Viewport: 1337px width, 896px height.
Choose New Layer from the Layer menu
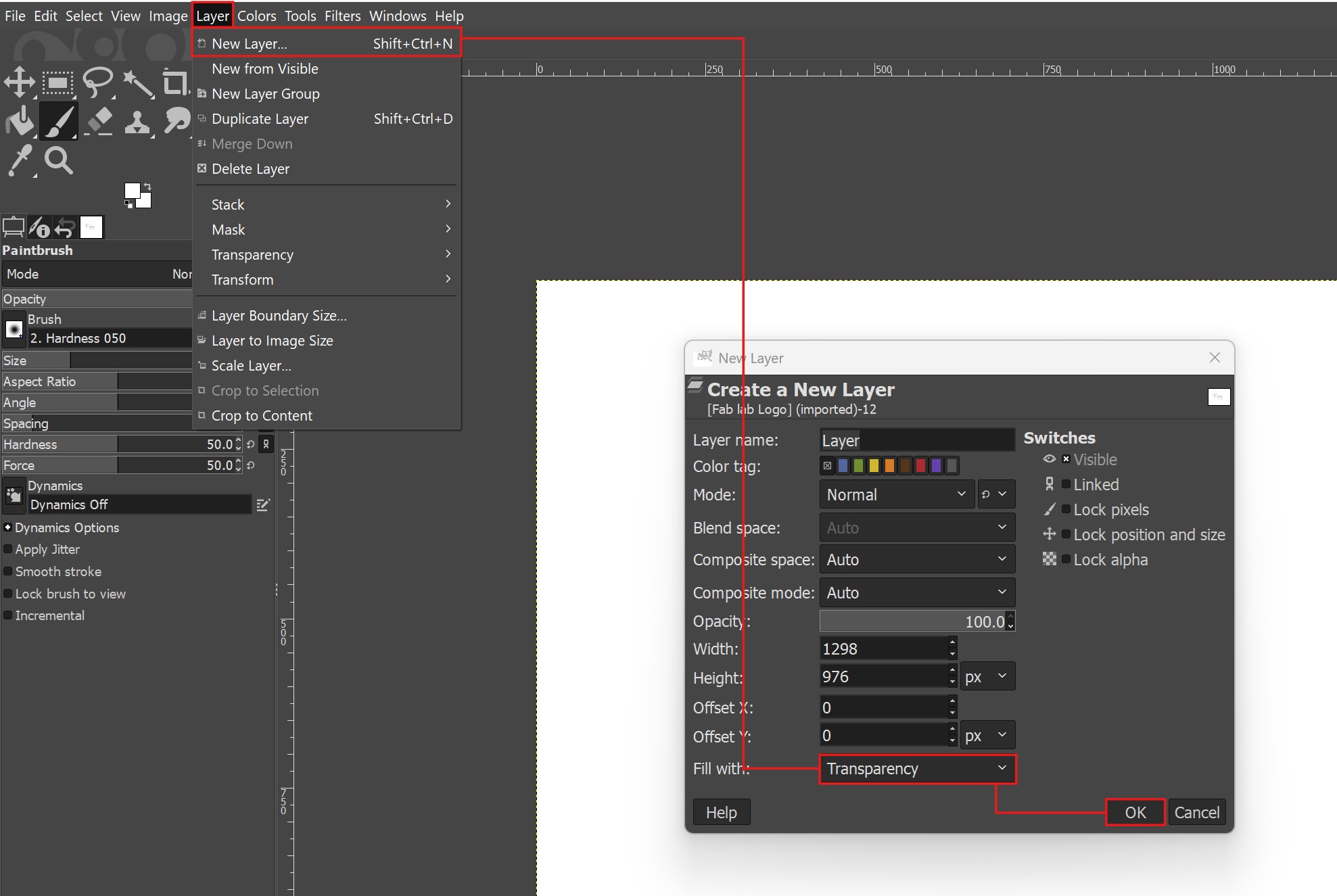pos(327,43)
